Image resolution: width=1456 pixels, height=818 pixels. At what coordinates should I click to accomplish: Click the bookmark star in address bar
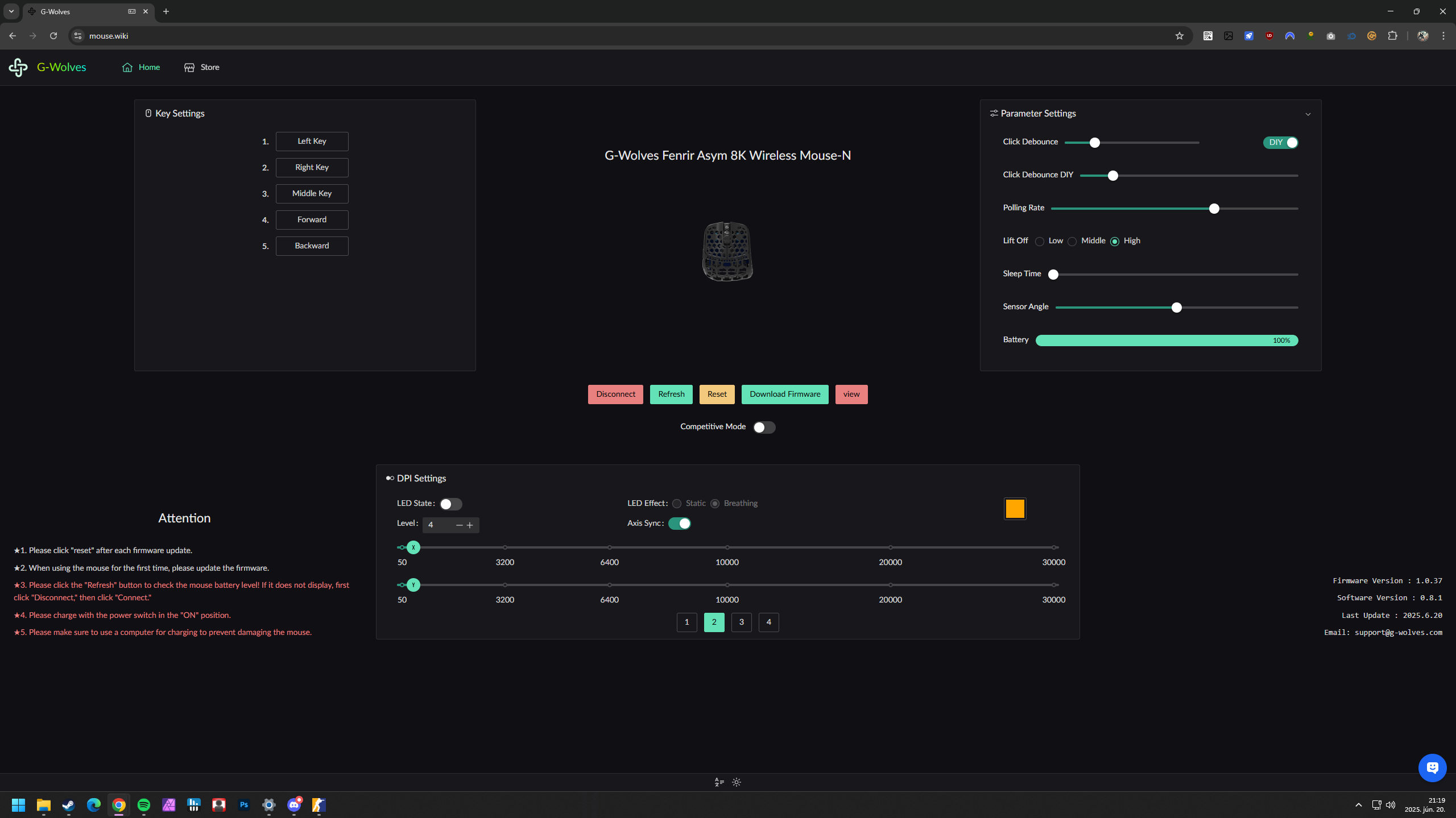[x=1180, y=36]
